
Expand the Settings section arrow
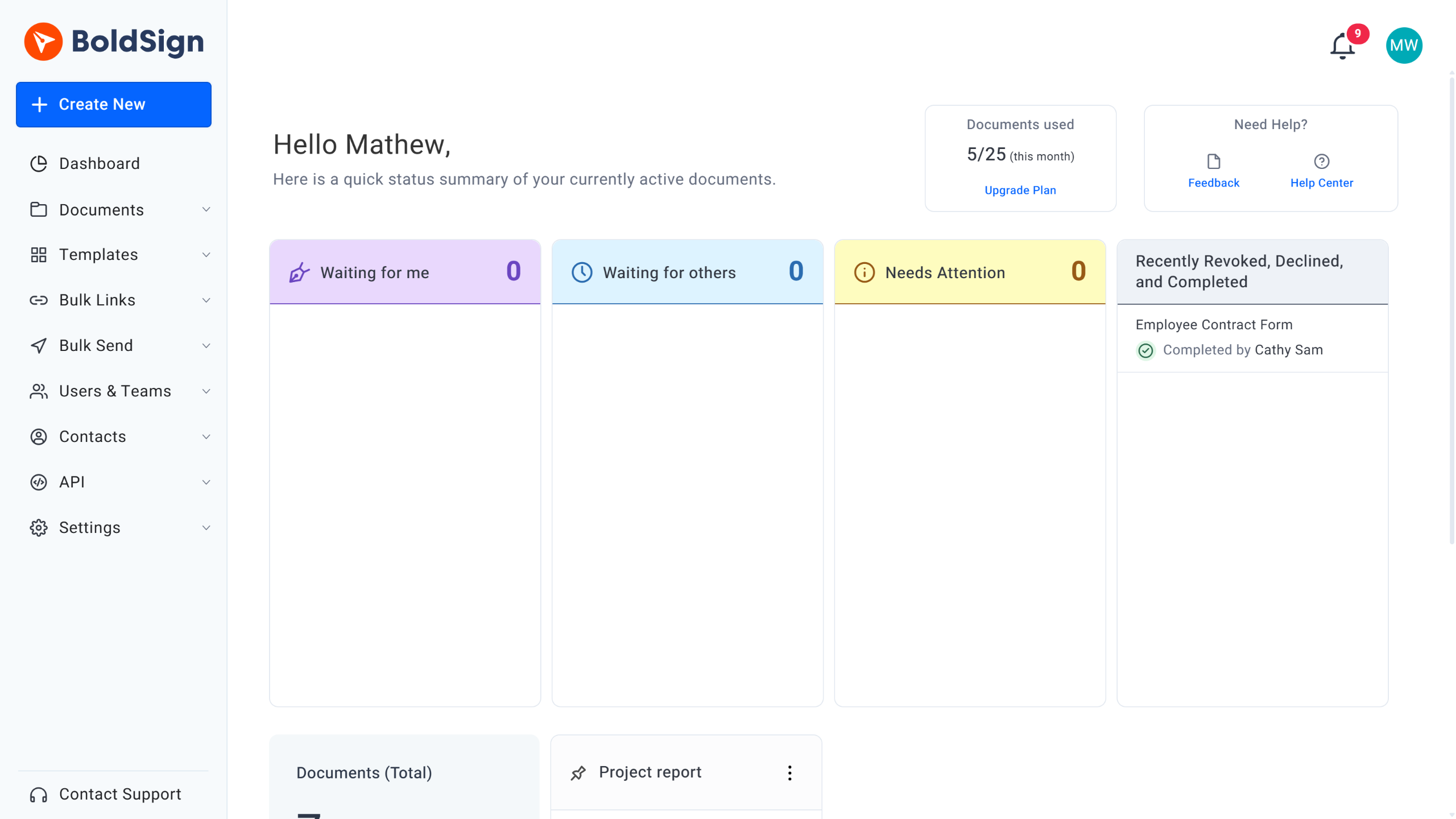[x=206, y=528]
